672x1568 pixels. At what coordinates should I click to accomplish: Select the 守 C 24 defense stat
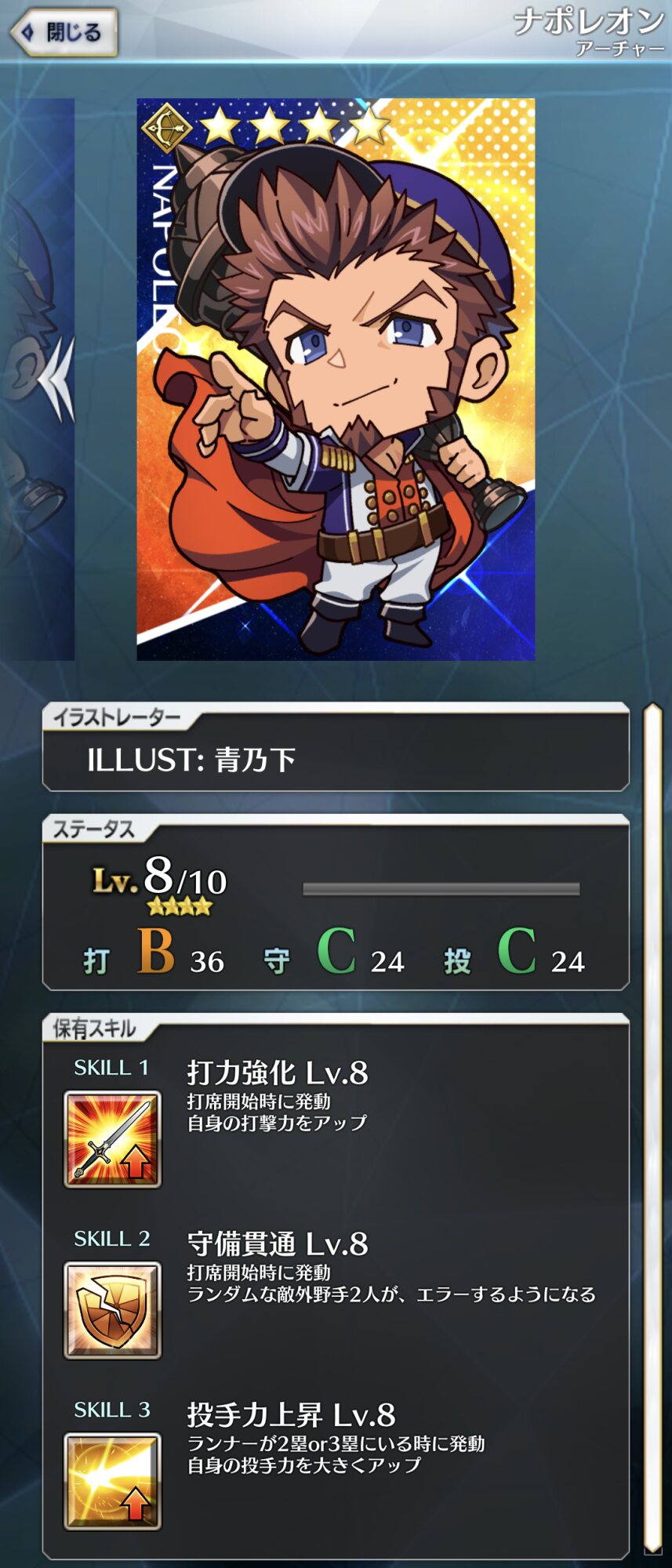coord(334,953)
